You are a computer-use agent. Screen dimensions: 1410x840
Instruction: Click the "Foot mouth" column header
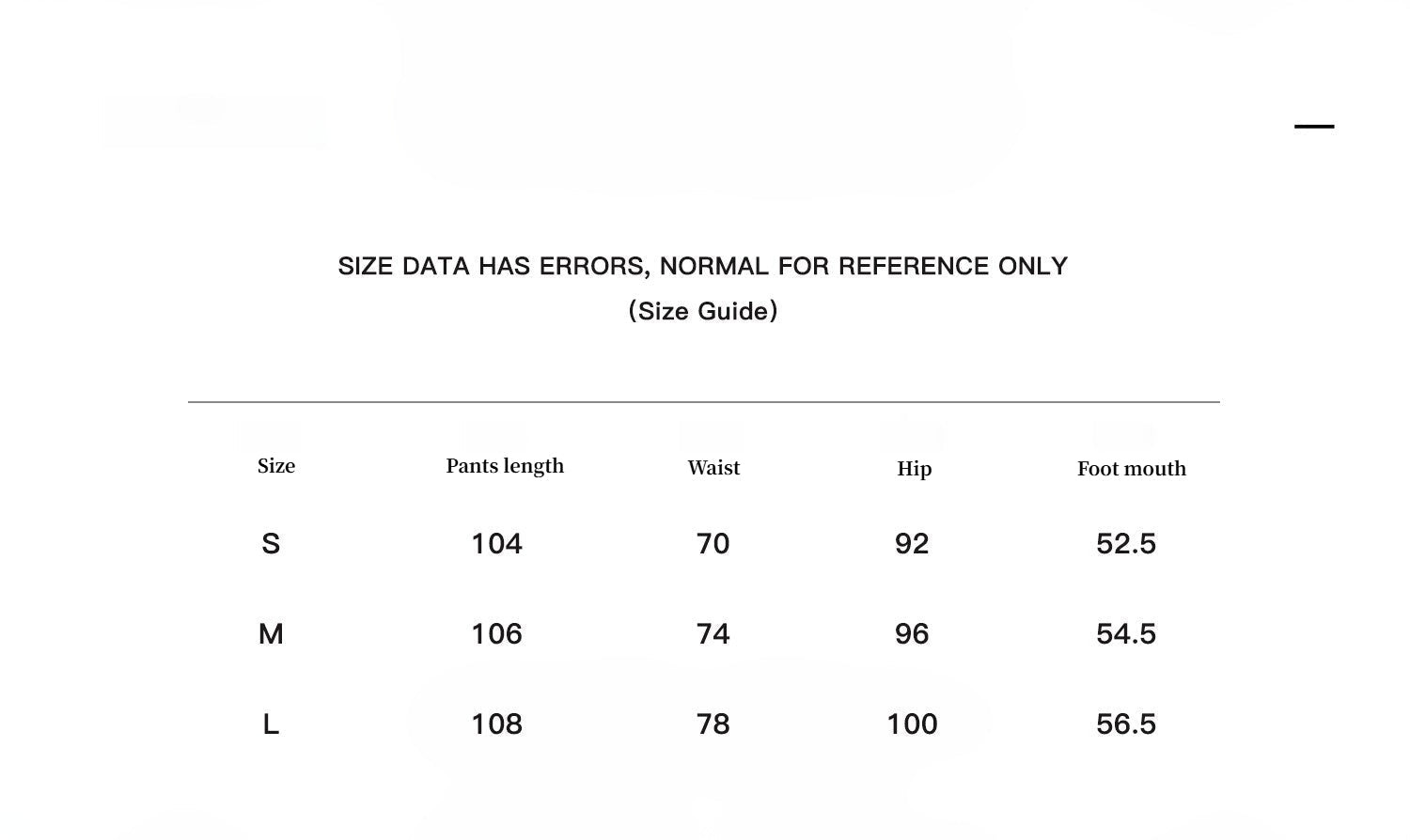pos(1131,469)
